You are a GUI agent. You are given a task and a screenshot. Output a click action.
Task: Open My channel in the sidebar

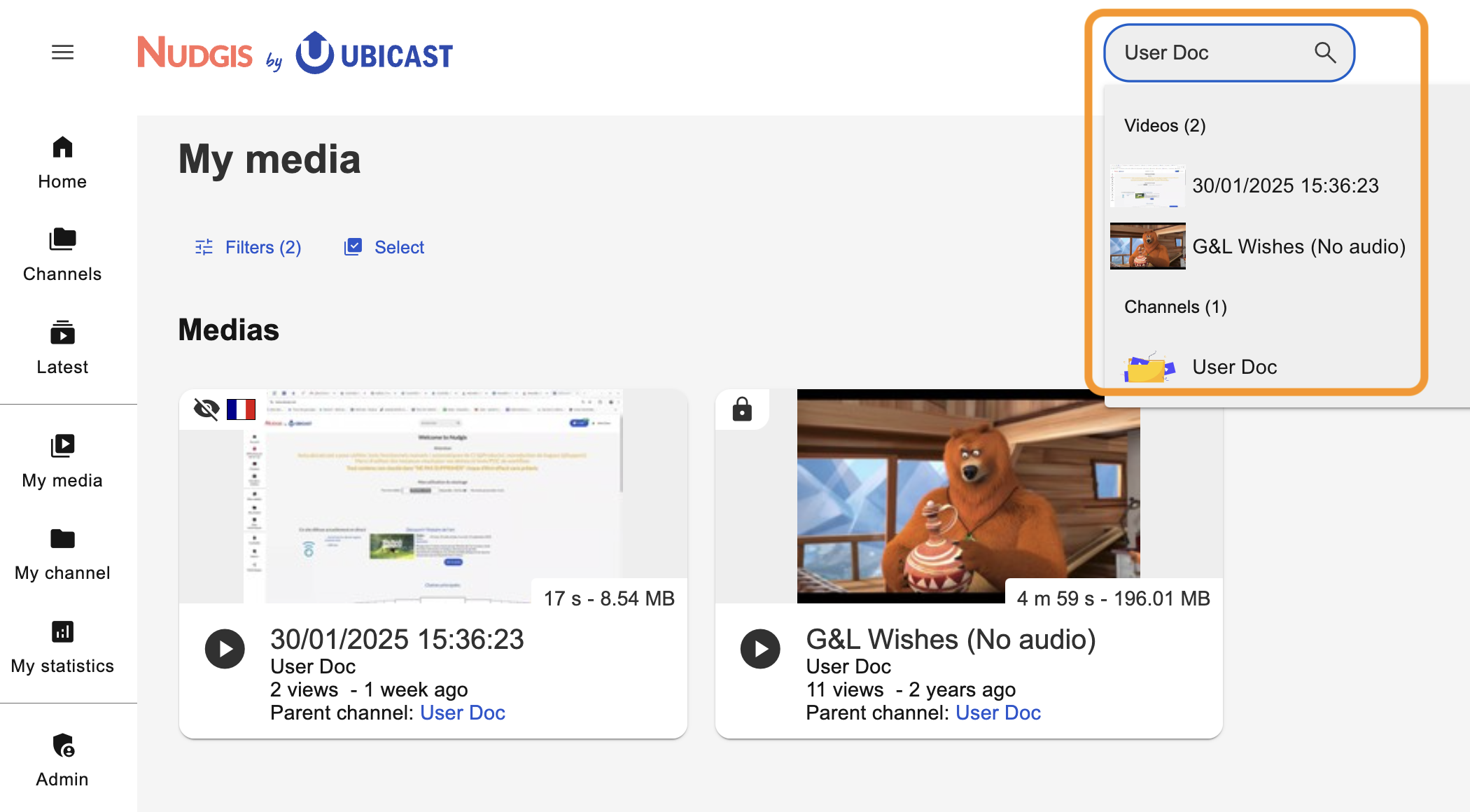pyautogui.click(x=62, y=554)
